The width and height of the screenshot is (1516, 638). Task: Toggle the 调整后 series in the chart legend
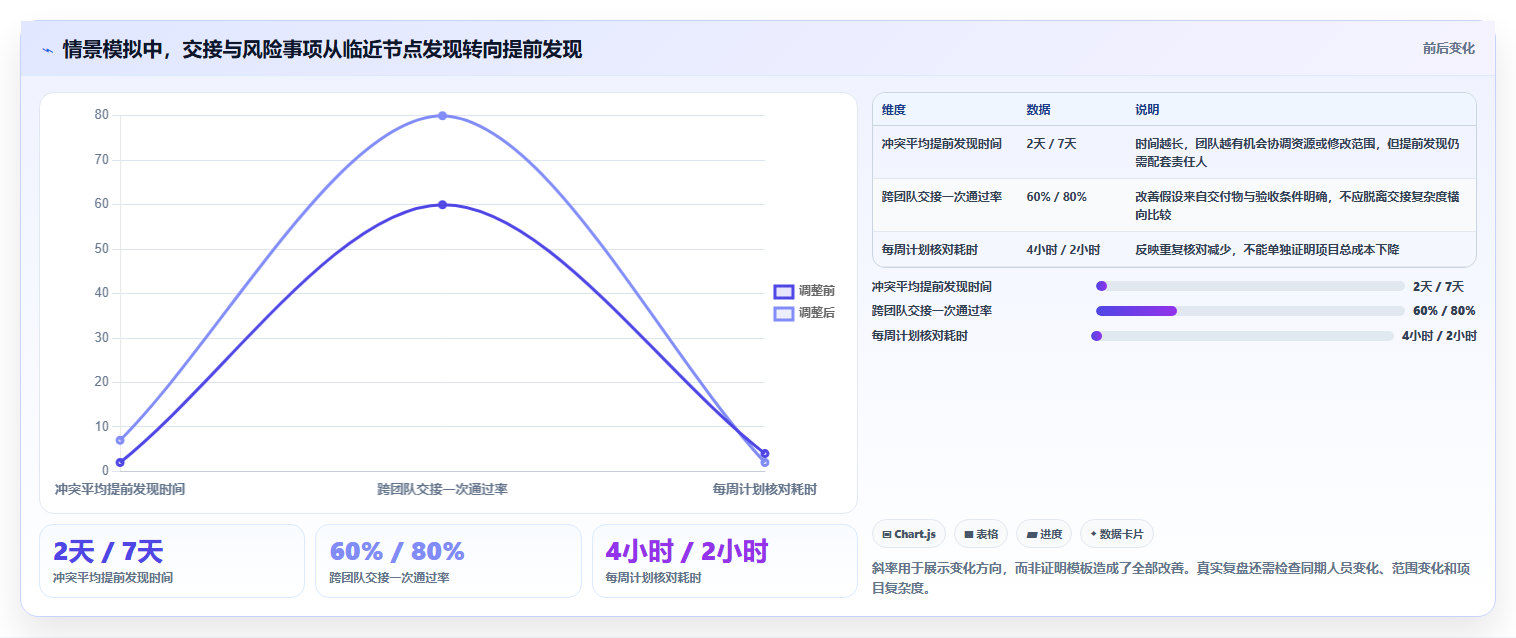pyautogui.click(x=804, y=313)
